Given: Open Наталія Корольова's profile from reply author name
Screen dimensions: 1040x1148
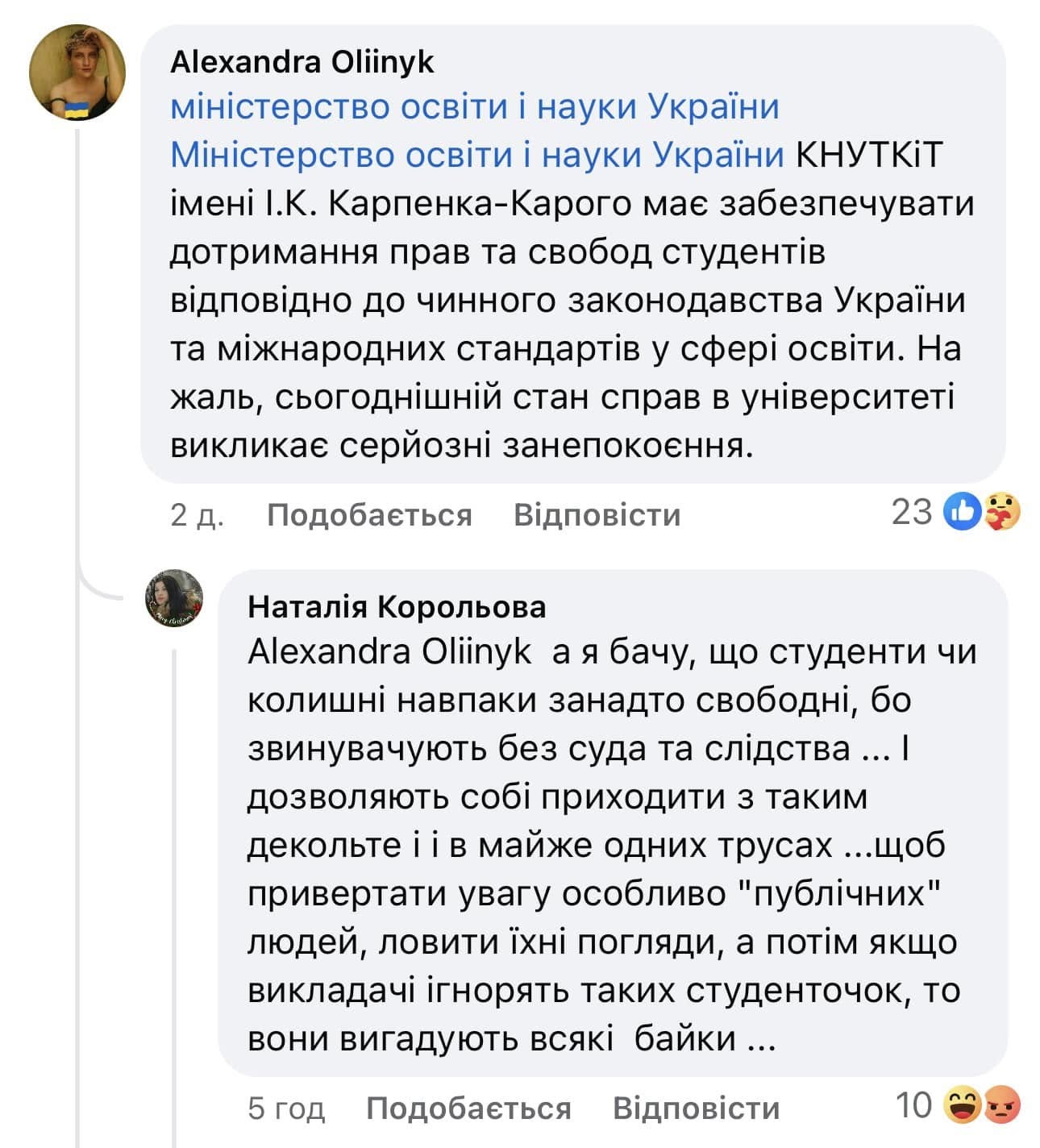Looking at the screenshot, I should (x=397, y=606).
